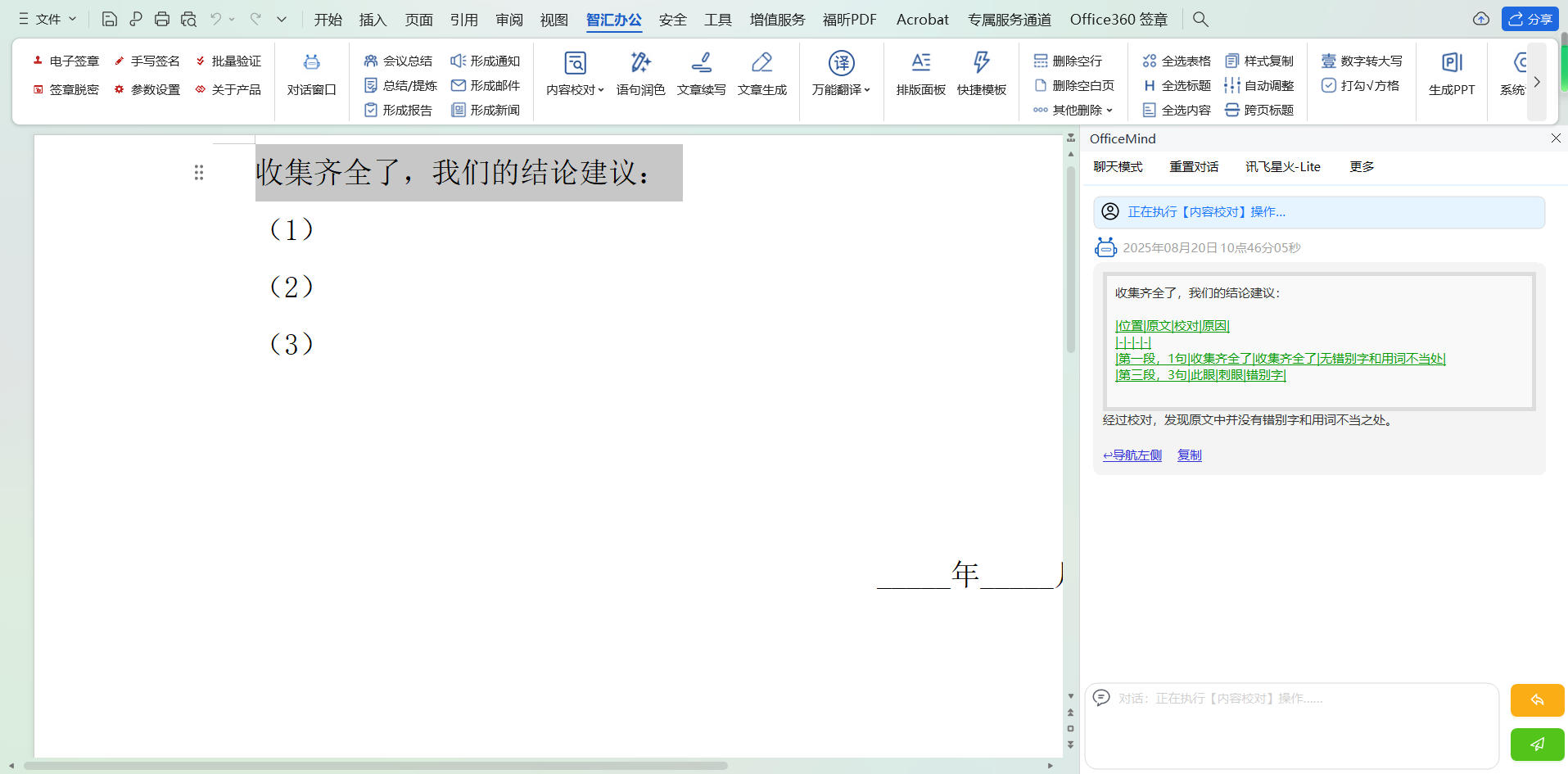The height and width of the screenshot is (774, 1568).
Task: Select the 语句润色 polish tool
Action: 640,64
